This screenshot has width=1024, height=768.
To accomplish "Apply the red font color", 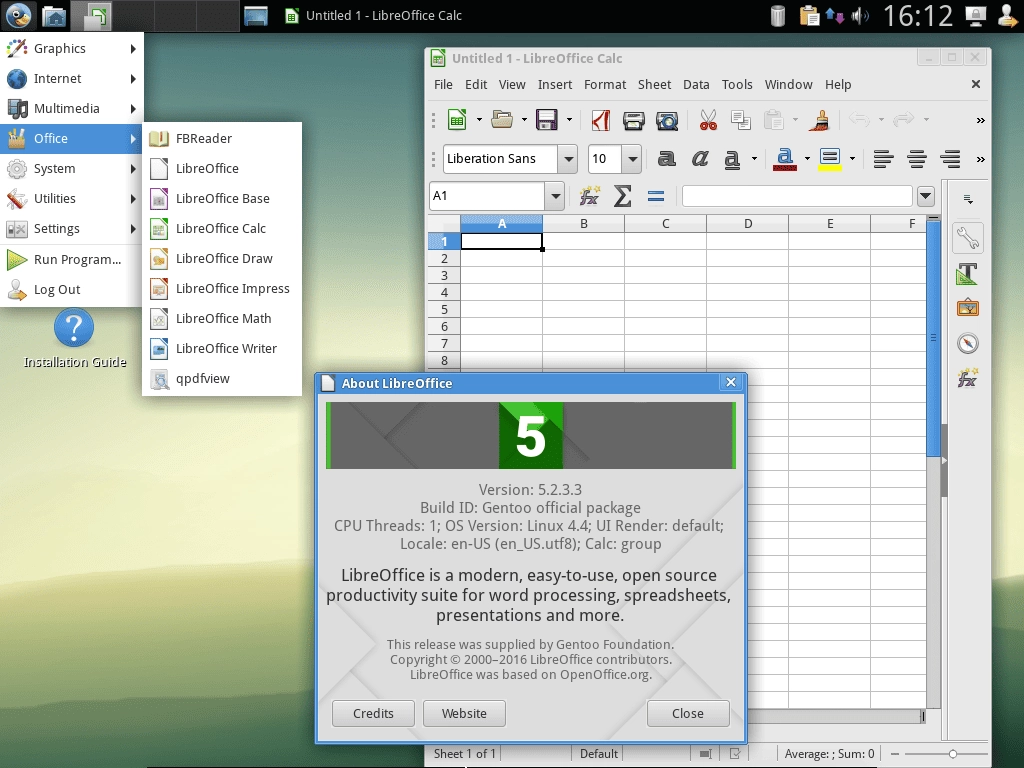I will 784,159.
